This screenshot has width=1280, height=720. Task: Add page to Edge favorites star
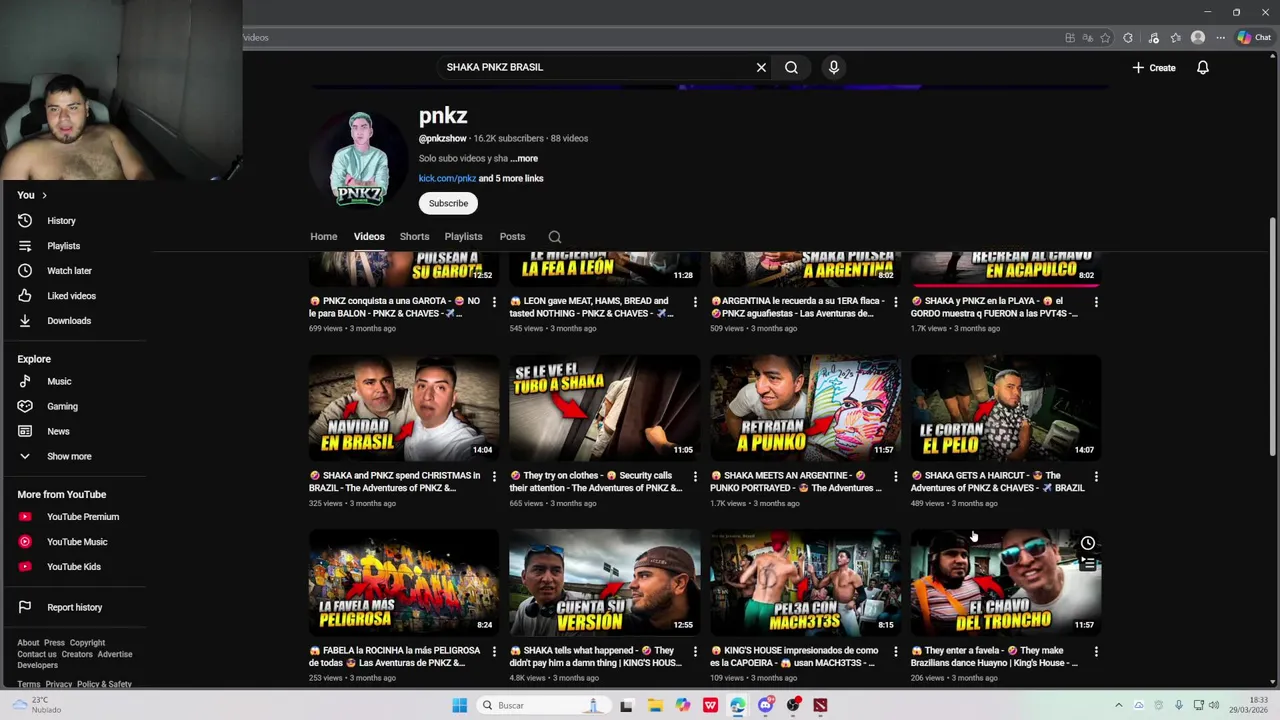[1105, 38]
